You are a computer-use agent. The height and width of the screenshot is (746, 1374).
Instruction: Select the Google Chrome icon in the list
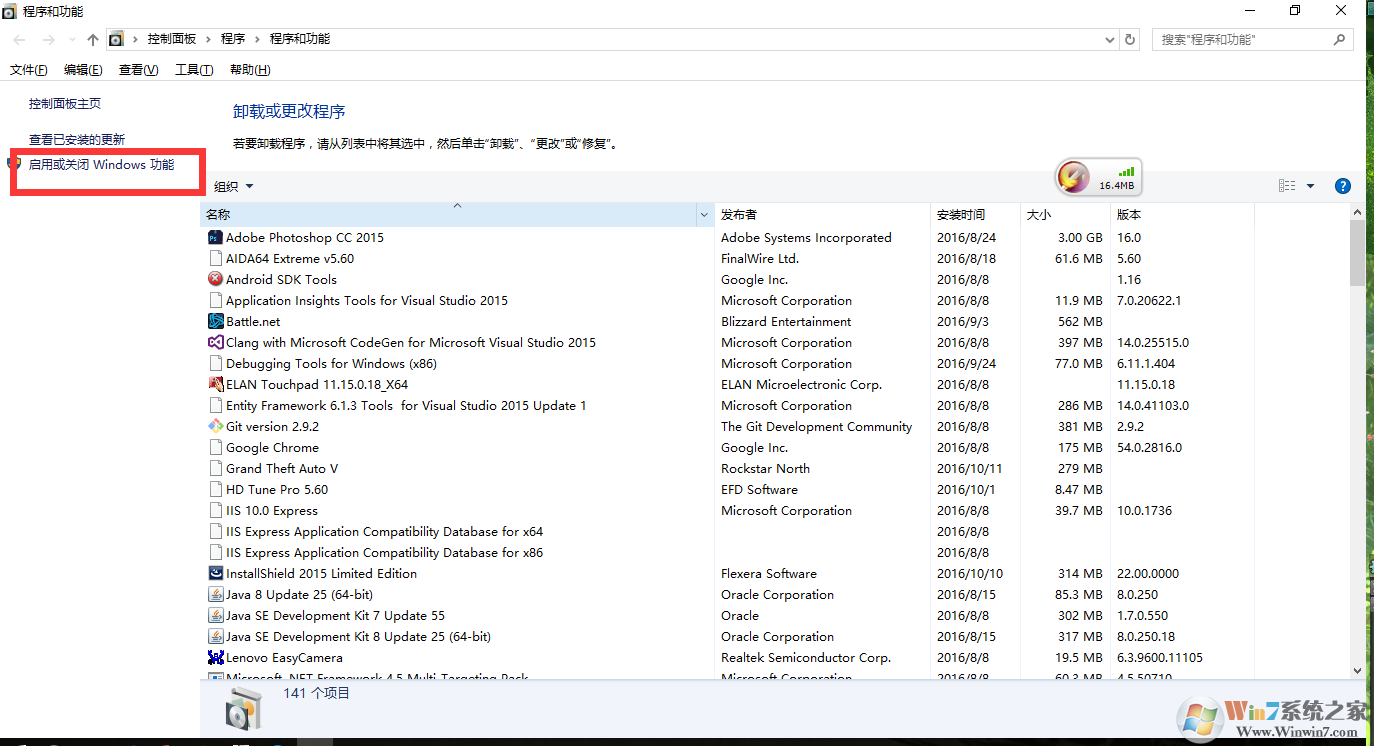(215, 447)
